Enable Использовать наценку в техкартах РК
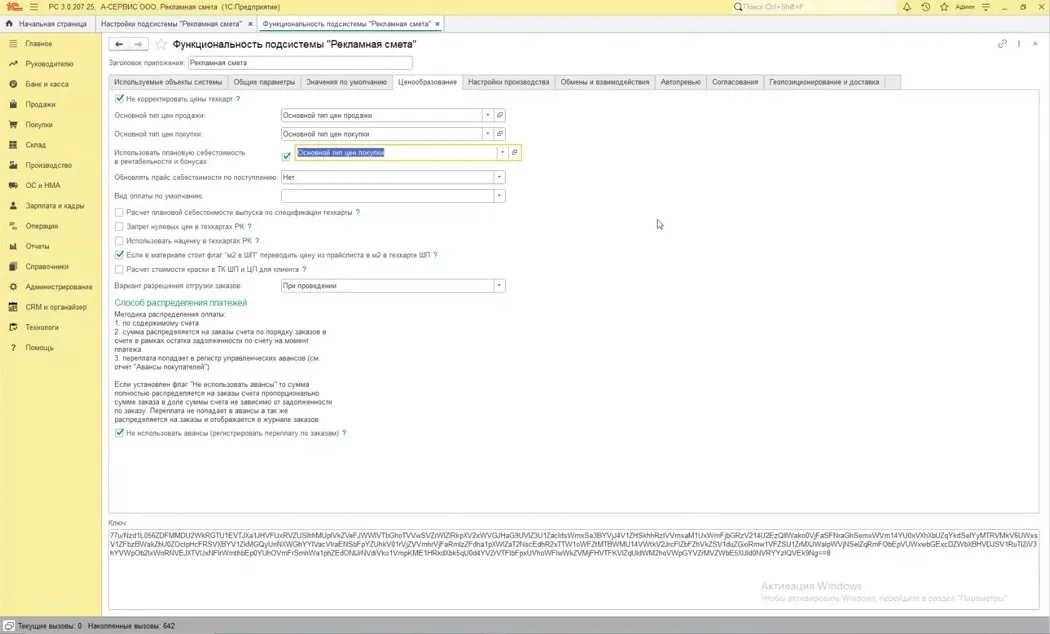The height and width of the screenshot is (634, 1050). [x=119, y=240]
